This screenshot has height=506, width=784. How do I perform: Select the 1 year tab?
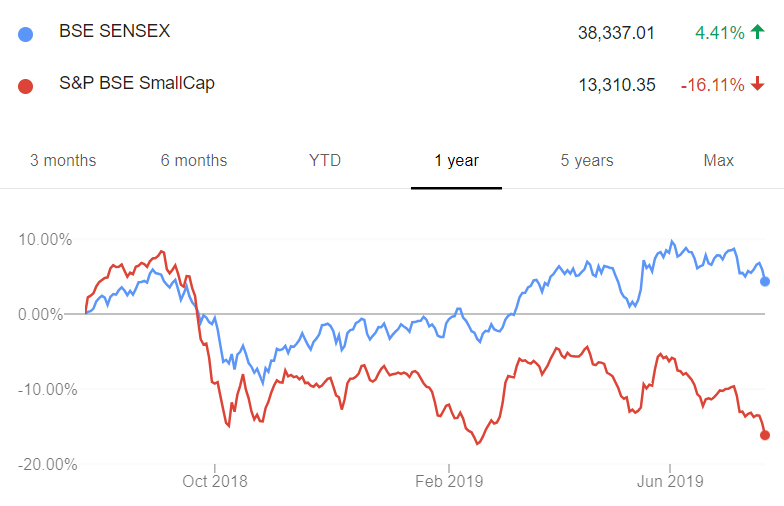coord(456,160)
